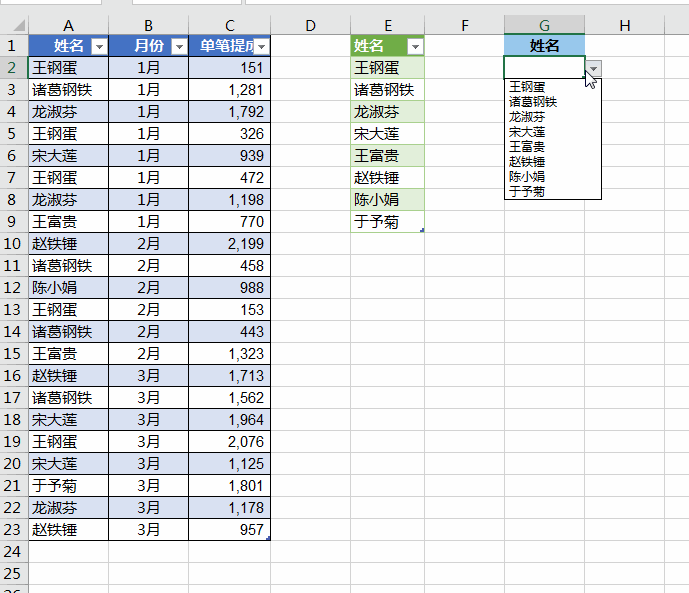Image resolution: width=689 pixels, height=593 pixels.
Task: Choose 王富贵 from the G2 dropdown list
Action: point(552,147)
